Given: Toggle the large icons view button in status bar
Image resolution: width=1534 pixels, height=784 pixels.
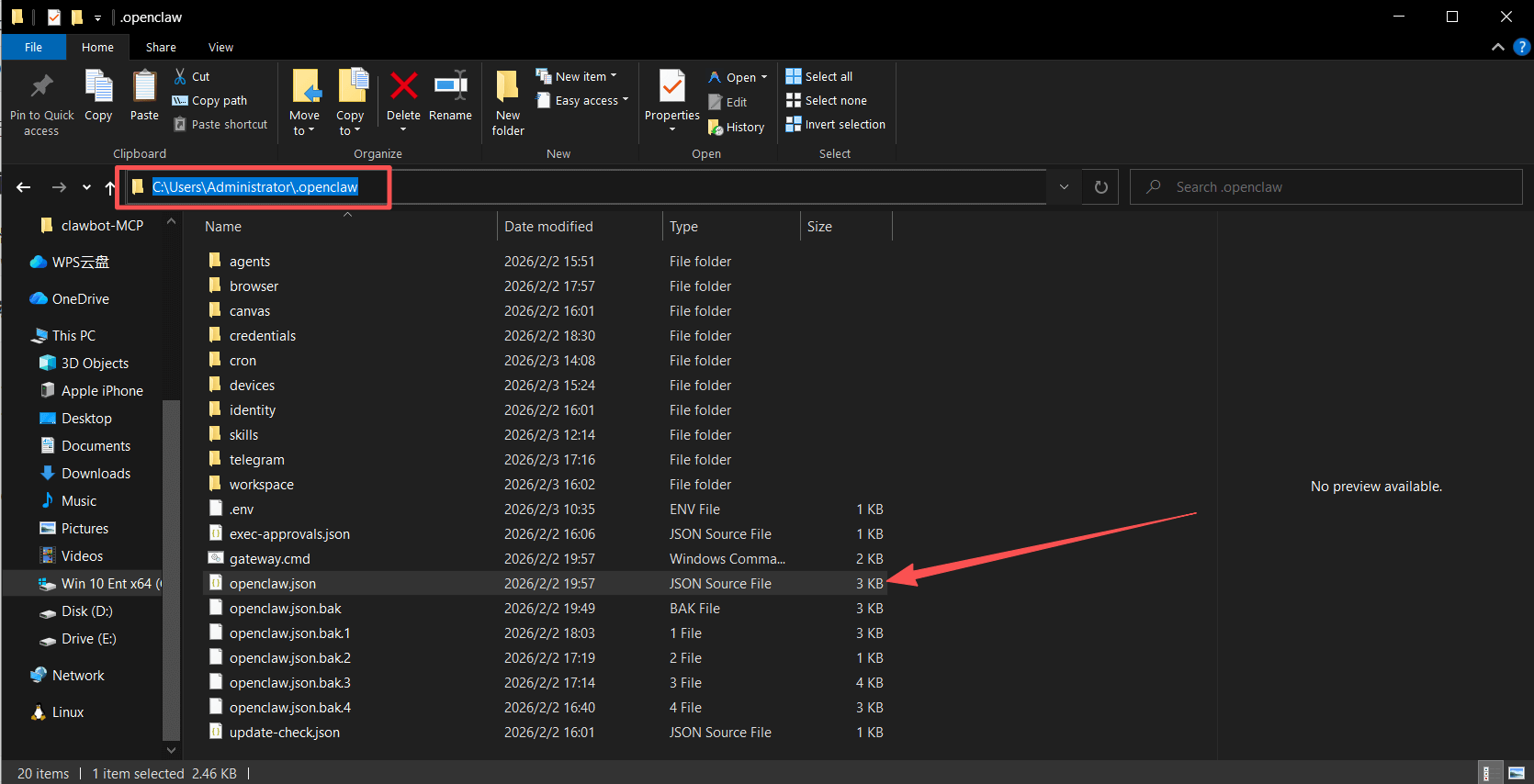Looking at the screenshot, I should [1516, 773].
